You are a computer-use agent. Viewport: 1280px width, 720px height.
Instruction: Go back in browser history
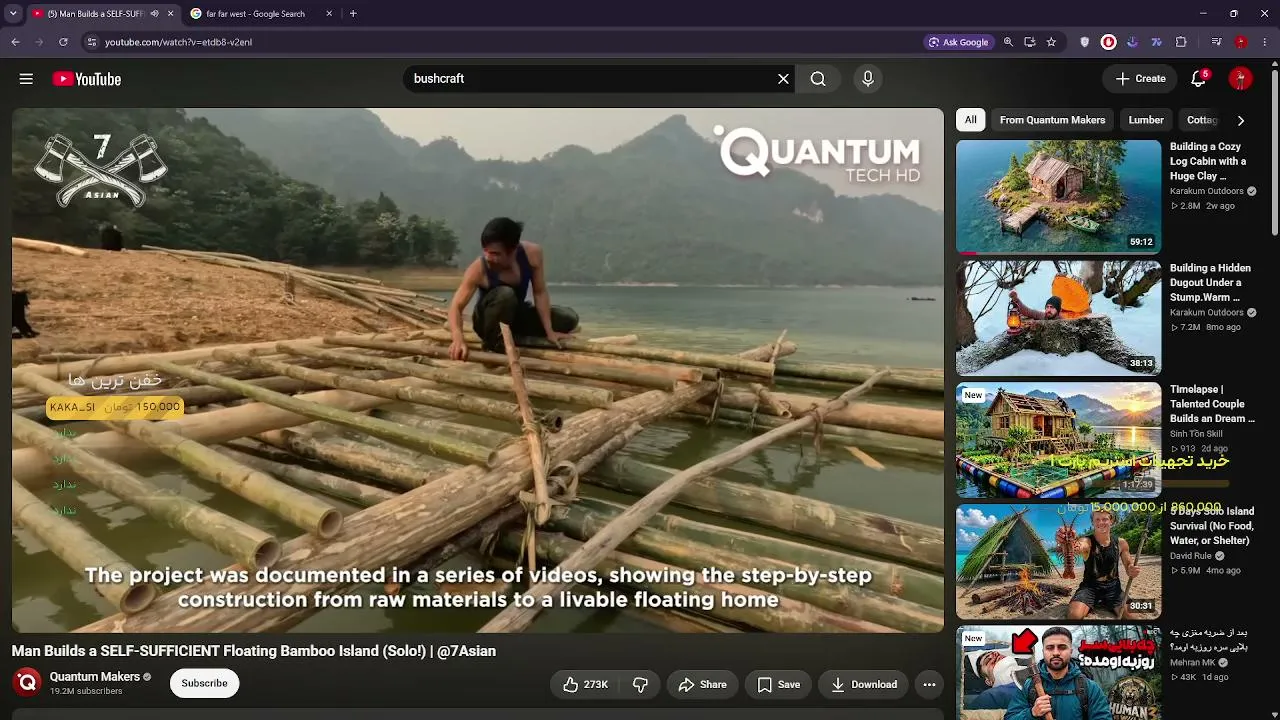[15, 42]
